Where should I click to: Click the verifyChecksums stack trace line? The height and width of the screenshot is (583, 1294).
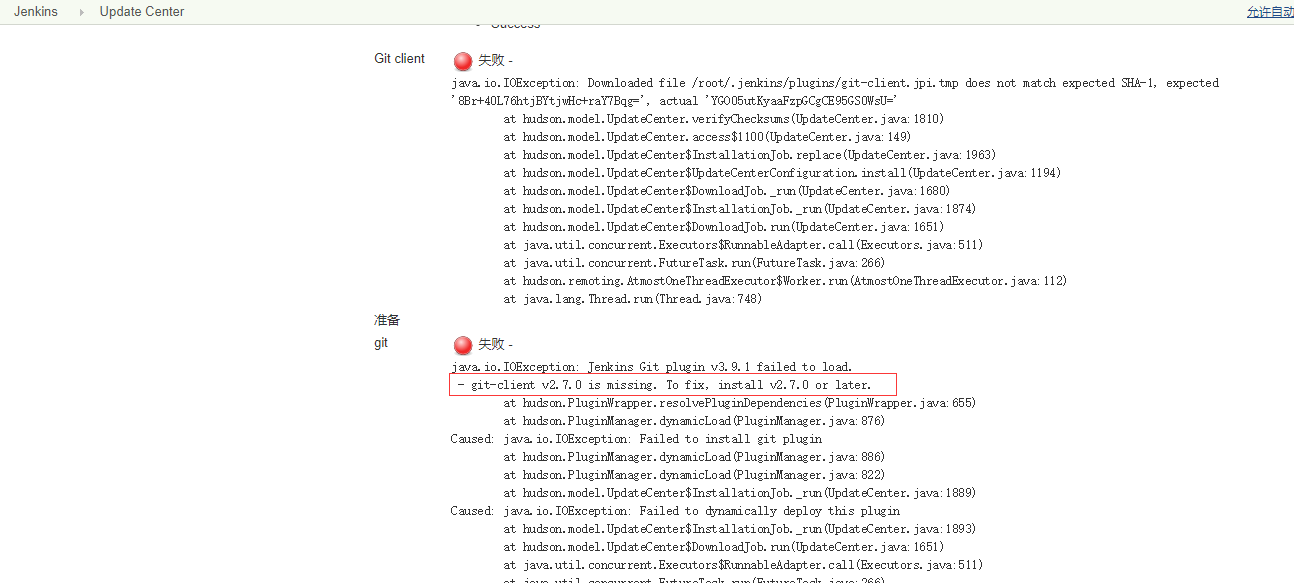tap(724, 119)
